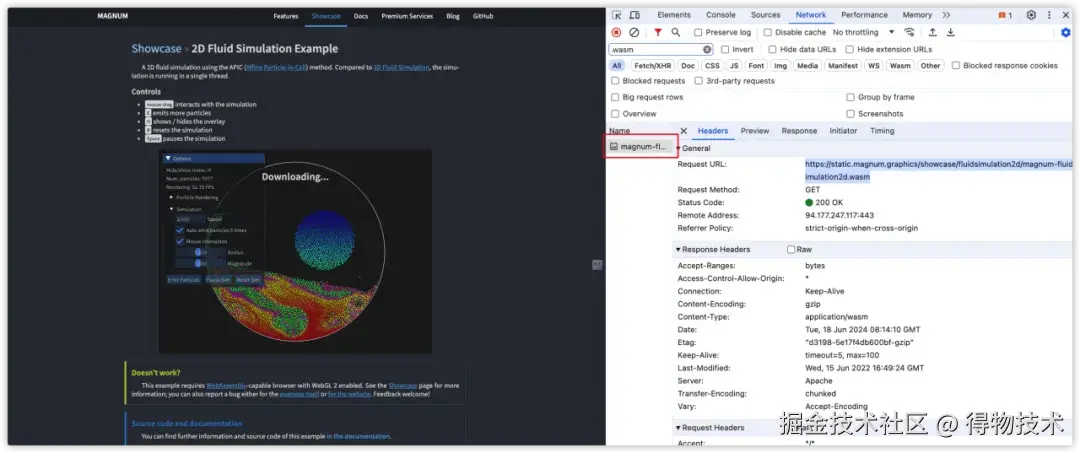Switch to the Performance tab

coord(864,15)
